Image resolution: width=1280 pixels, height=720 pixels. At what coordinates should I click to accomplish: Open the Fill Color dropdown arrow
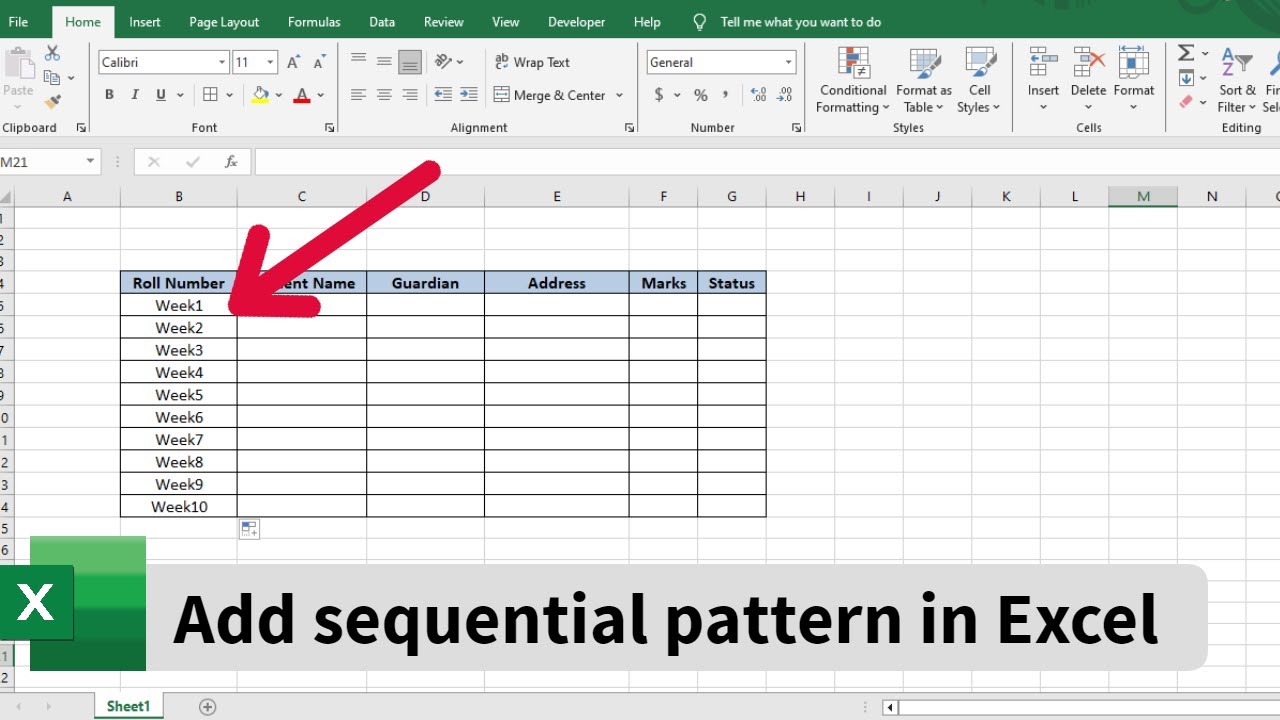(279, 96)
